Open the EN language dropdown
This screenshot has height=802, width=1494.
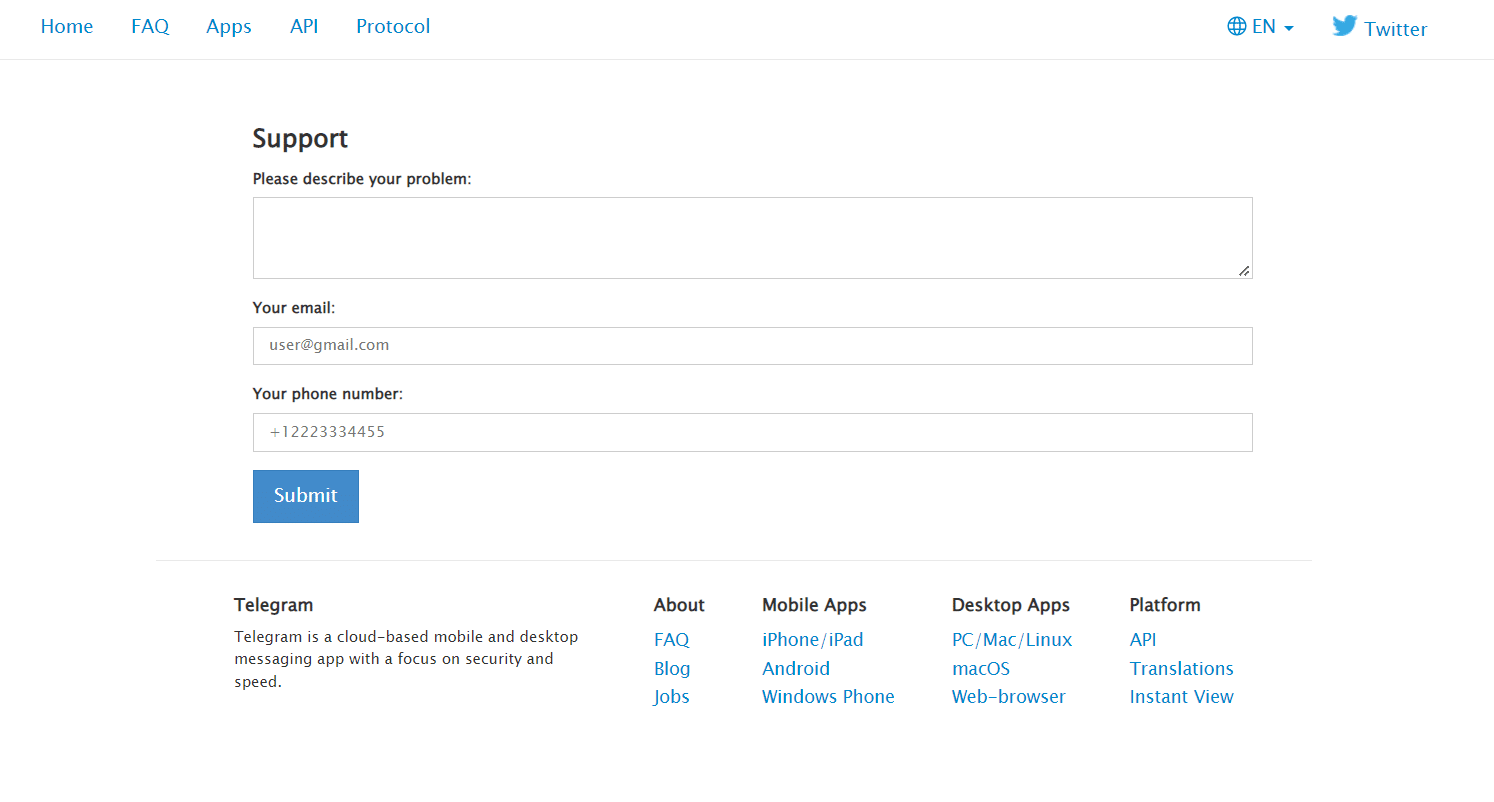click(x=1261, y=27)
